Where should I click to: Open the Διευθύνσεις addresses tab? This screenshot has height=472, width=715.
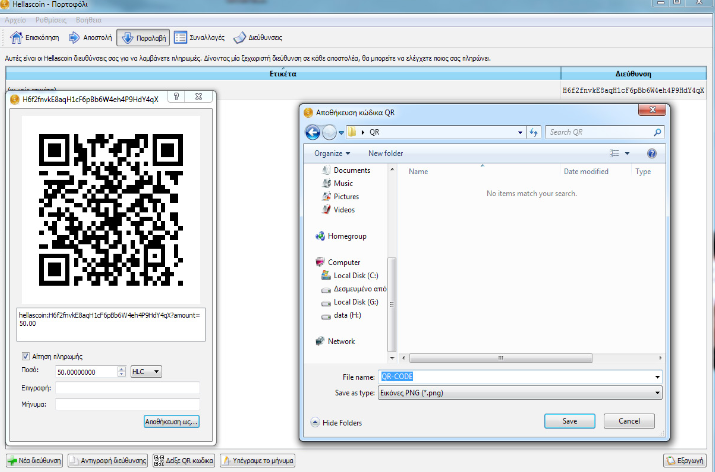[258, 37]
